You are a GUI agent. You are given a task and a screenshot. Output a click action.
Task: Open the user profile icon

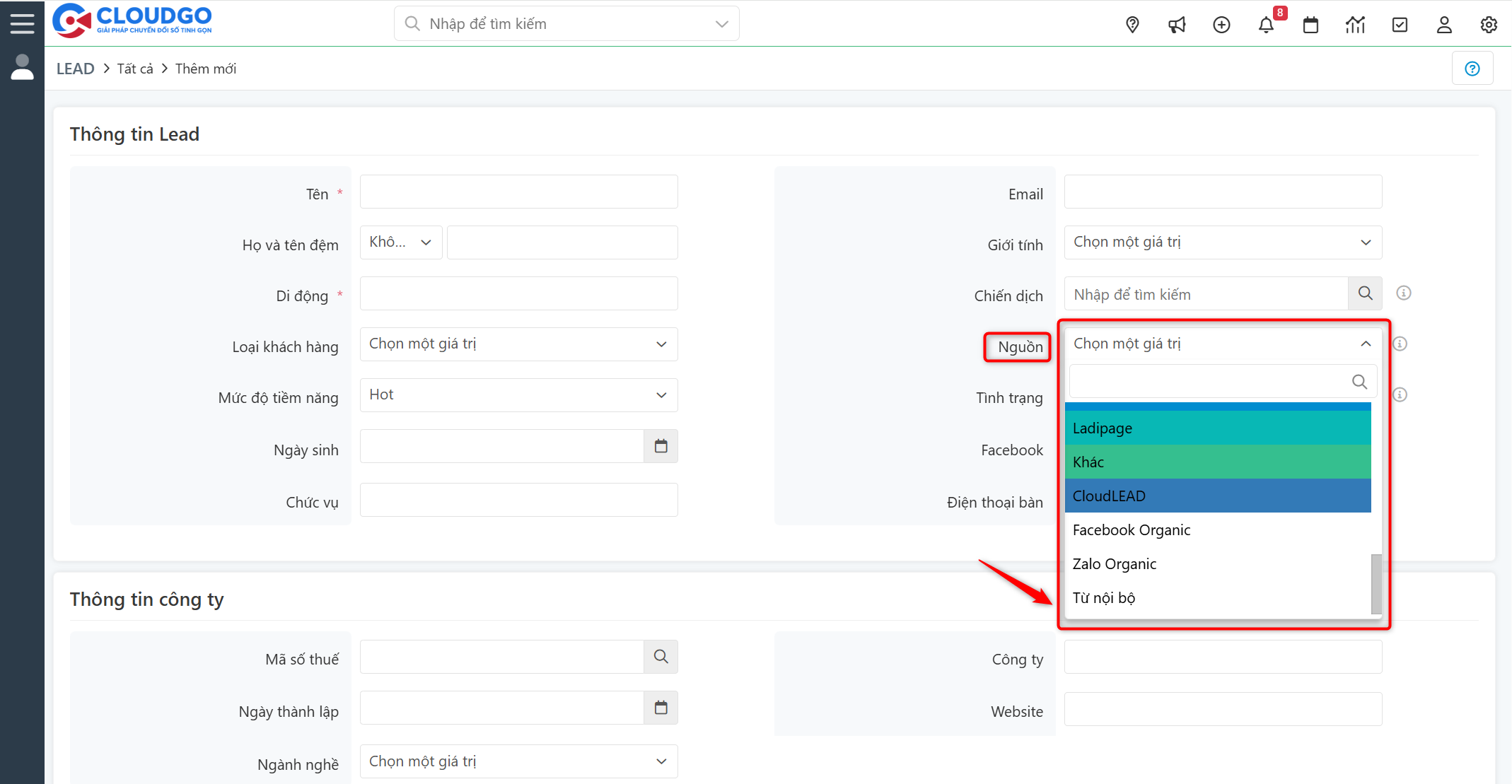coord(1444,24)
